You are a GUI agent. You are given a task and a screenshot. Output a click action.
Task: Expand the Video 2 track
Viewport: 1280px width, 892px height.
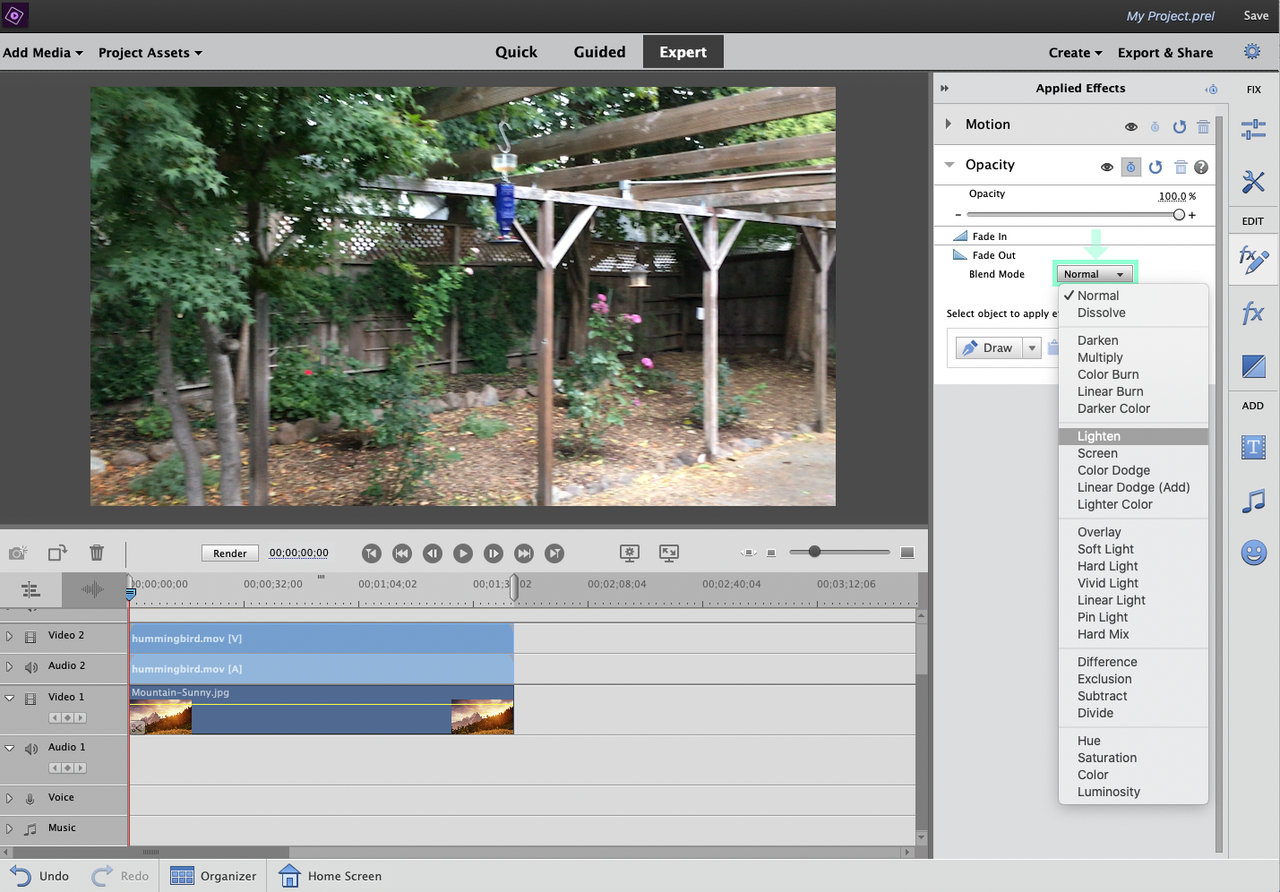point(10,636)
